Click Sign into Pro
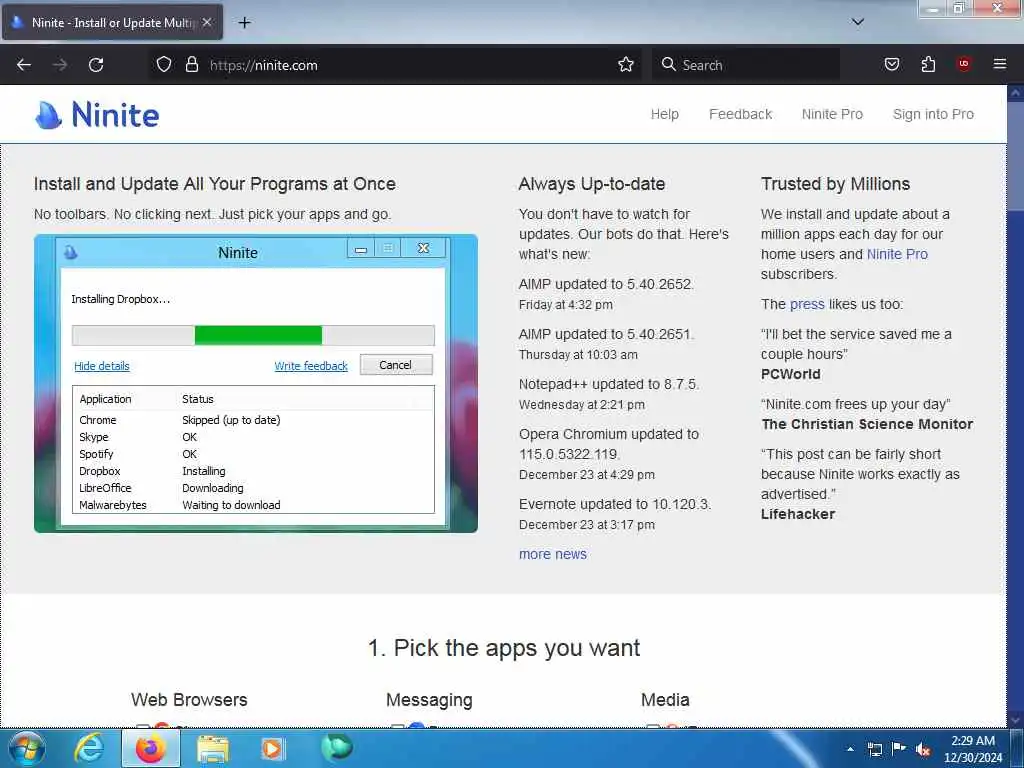 (933, 114)
